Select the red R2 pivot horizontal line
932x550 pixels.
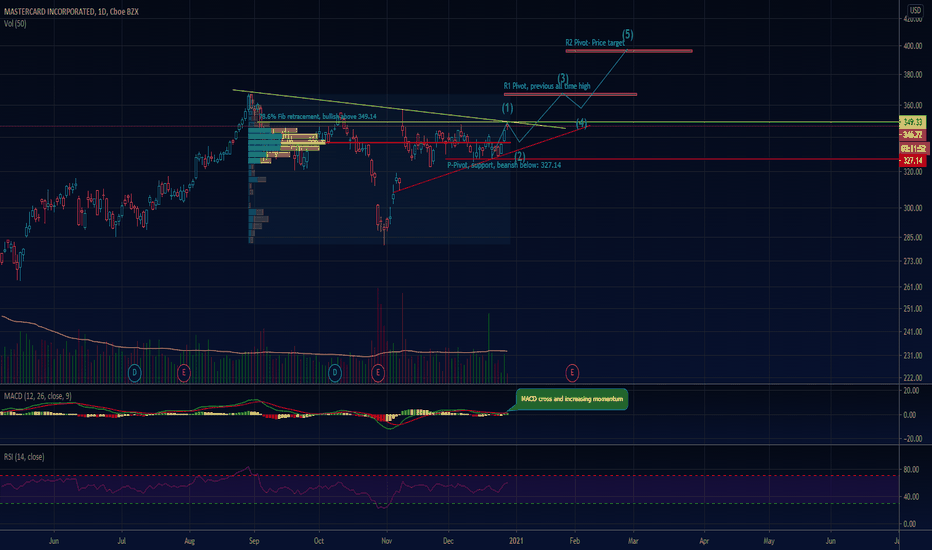pyautogui.click(x=629, y=51)
